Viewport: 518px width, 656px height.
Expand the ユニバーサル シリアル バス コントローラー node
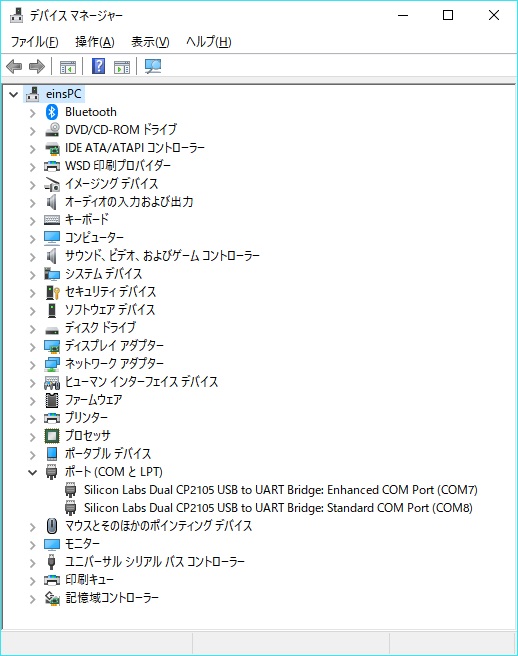[x=33, y=562]
